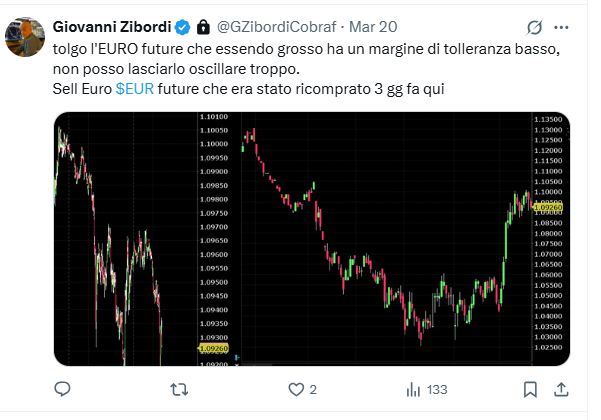Open the @GZibordiCobraf handle link
Viewport: 601px width, 420px height.
coord(276,27)
